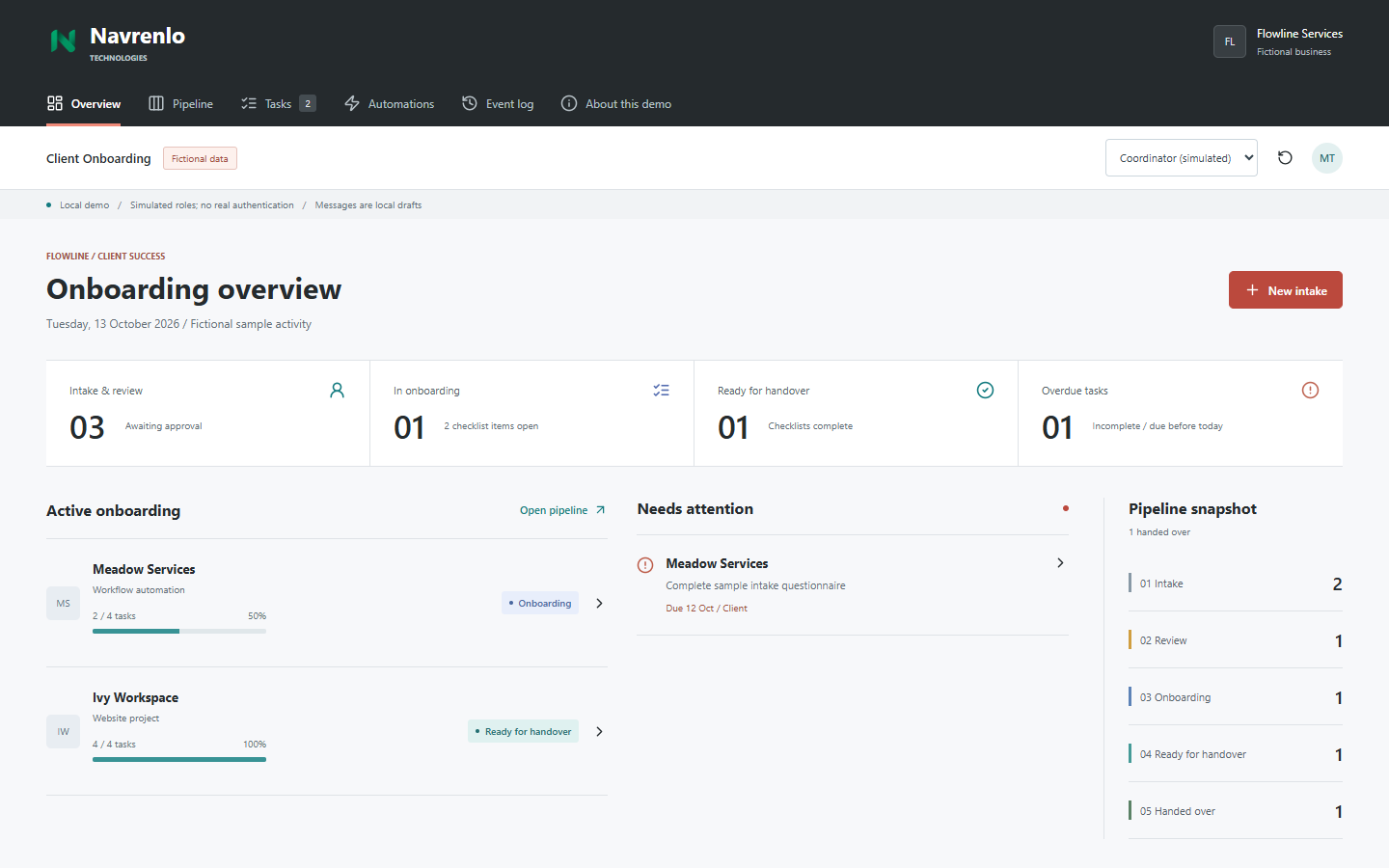
Task: Click the Ready for handover status badge
Action: pos(524,731)
